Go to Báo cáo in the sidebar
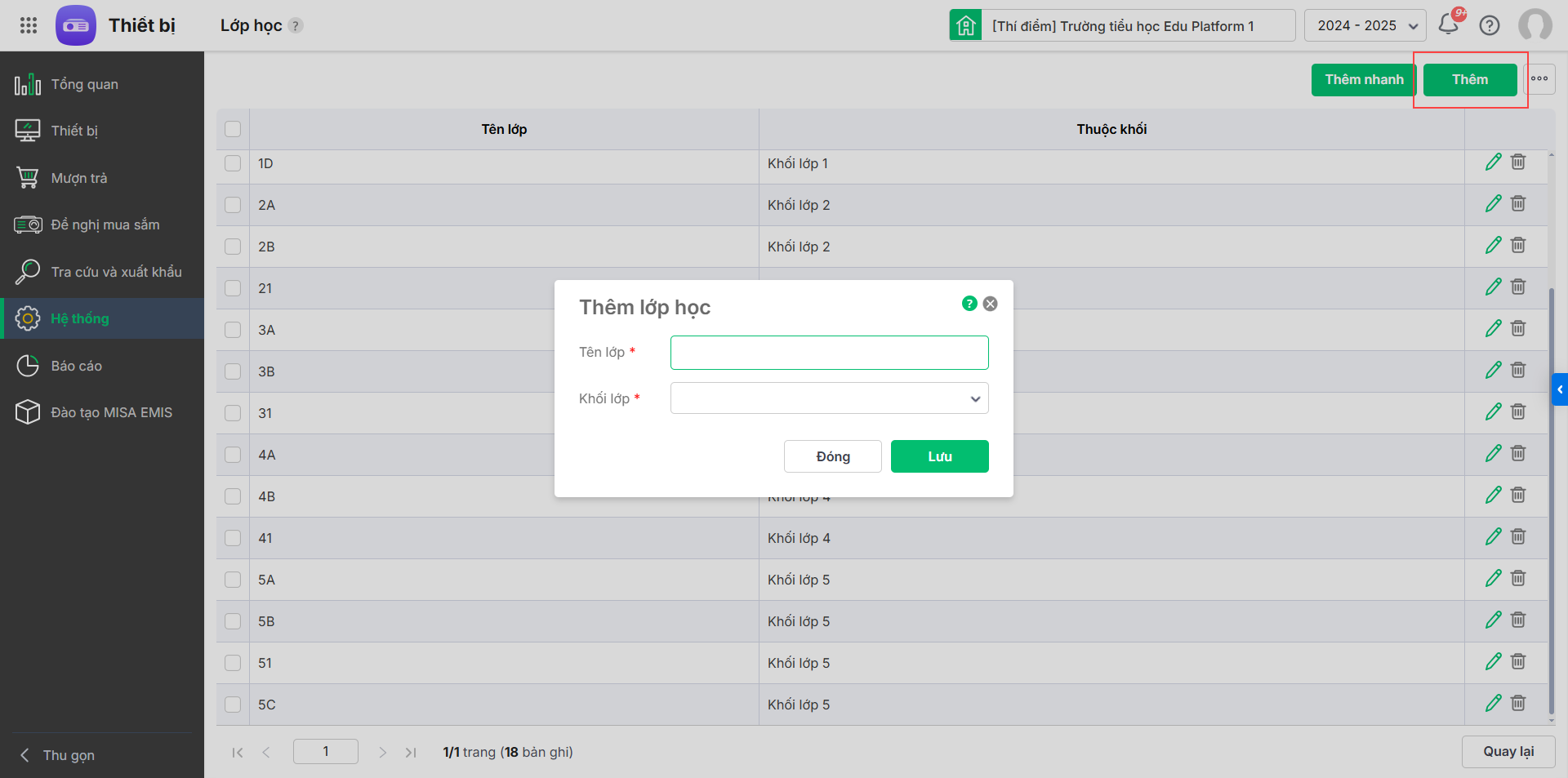The width and height of the screenshot is (1568, 778). coord(76,366)
